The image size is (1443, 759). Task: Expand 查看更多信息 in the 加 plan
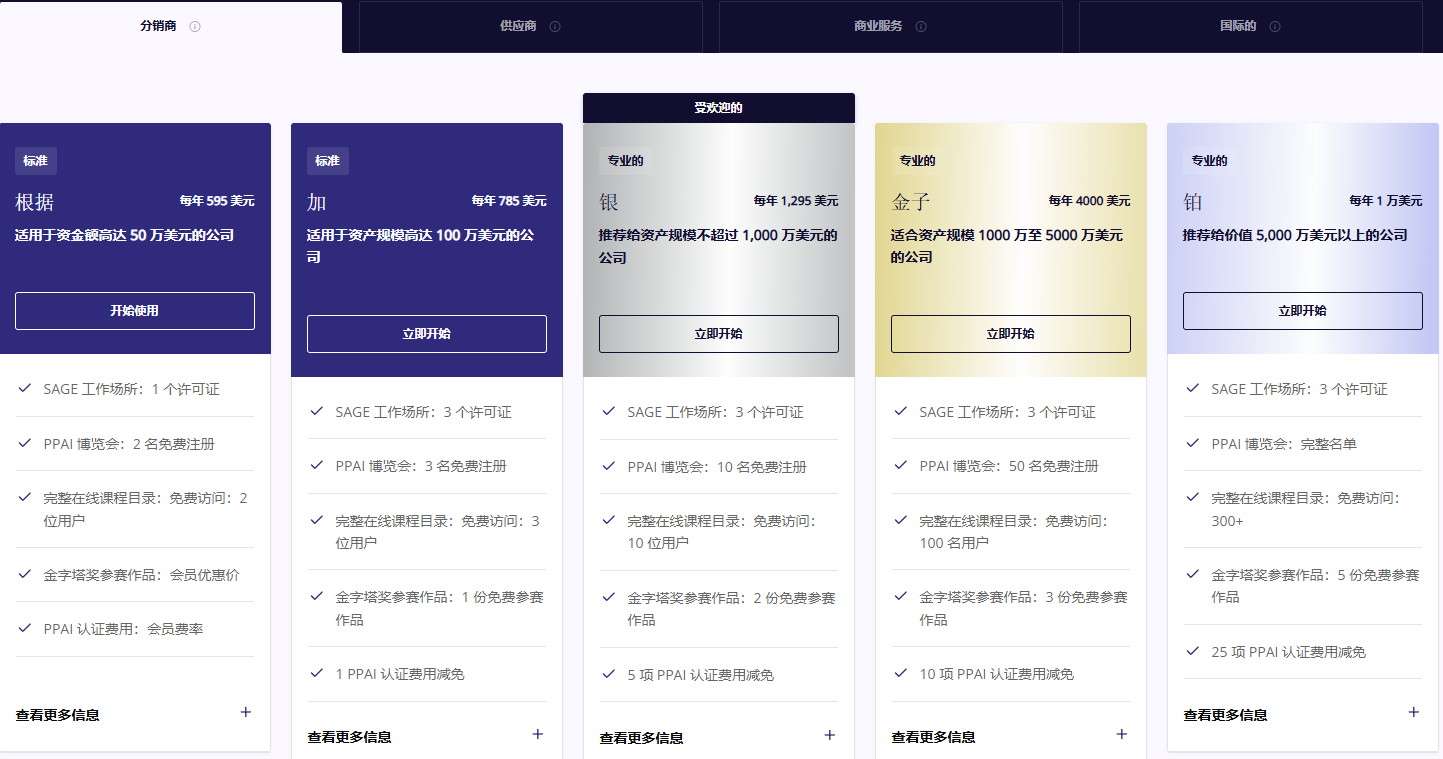(538, 735)
